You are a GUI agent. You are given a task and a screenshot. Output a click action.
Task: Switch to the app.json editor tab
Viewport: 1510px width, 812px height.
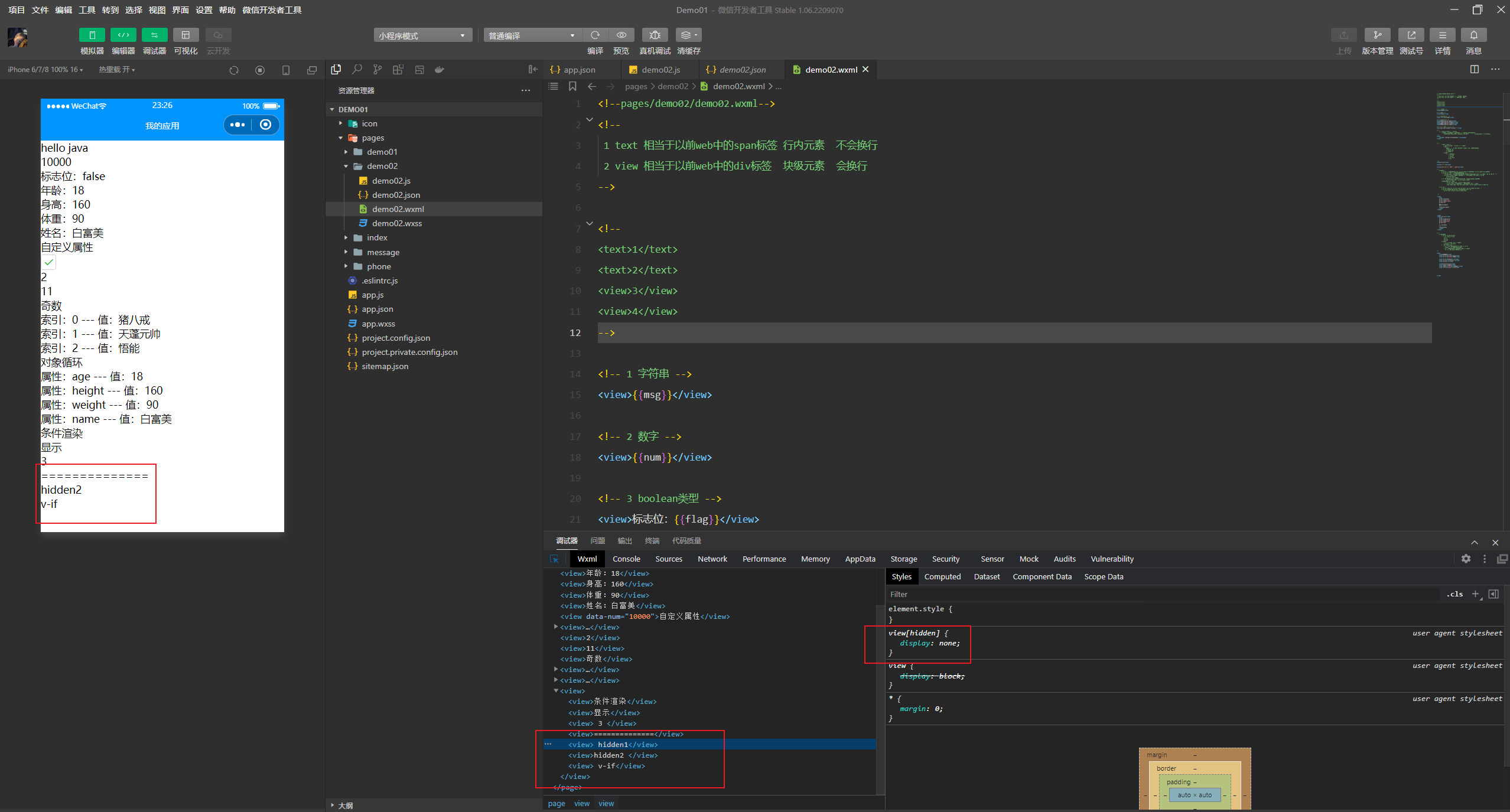pos(579,70)
